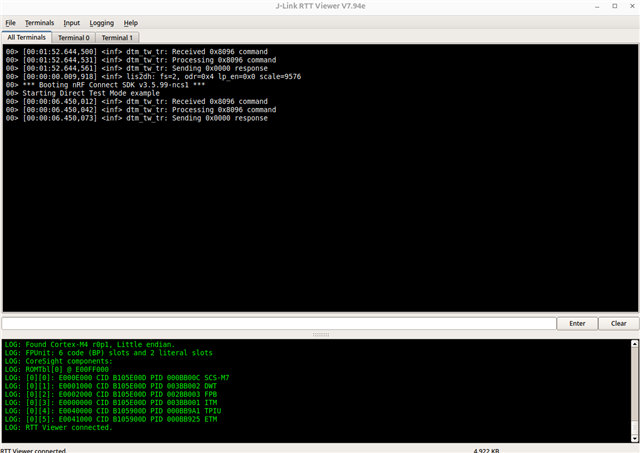Minimize the J-Link RTT Viewer window
640x453 pixels.
[597, 6]
